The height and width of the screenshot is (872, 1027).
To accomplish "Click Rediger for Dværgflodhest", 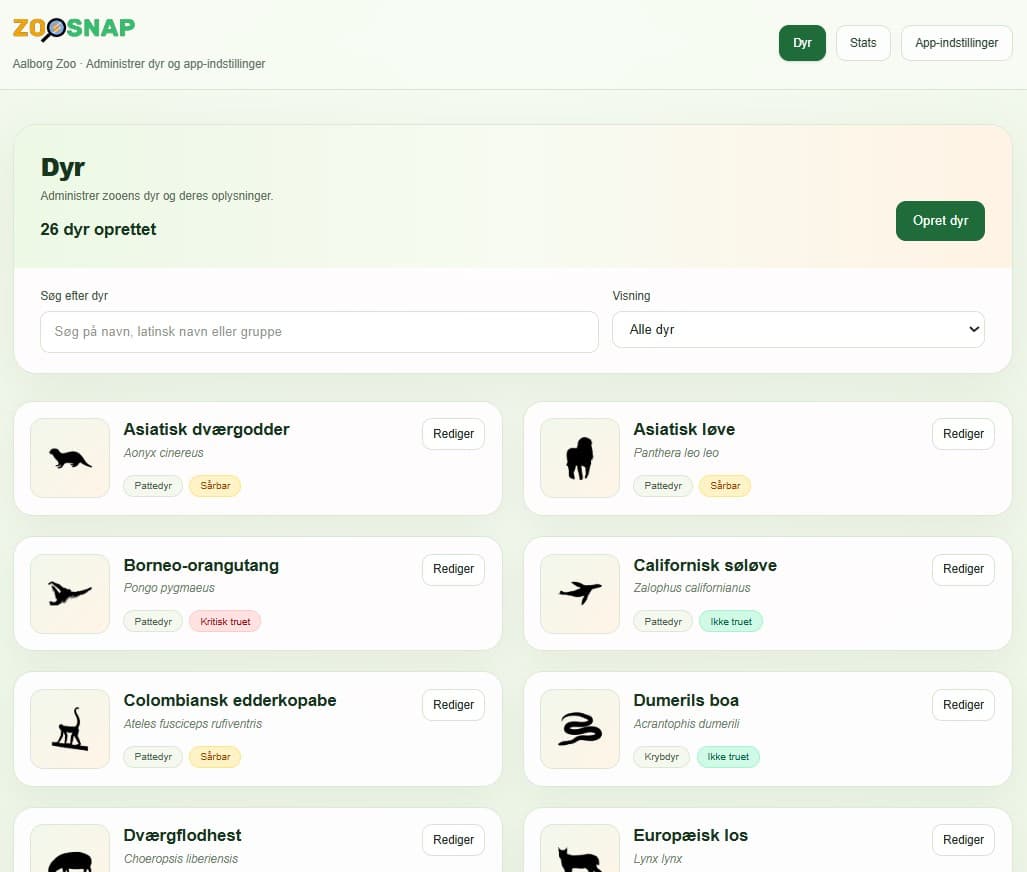I will (x=453, y=840).
